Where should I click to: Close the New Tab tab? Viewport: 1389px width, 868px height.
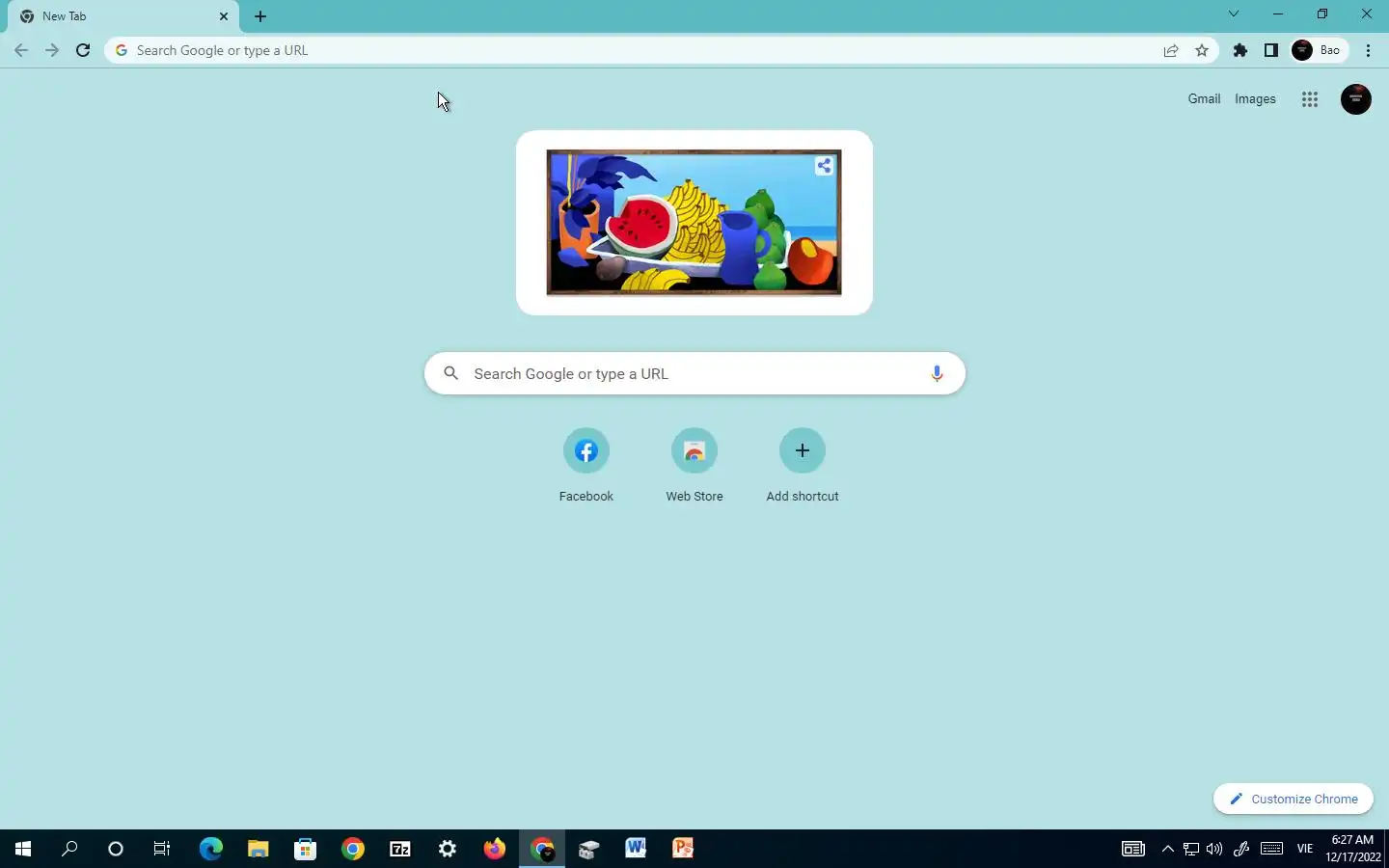click(x=224, y=16)
